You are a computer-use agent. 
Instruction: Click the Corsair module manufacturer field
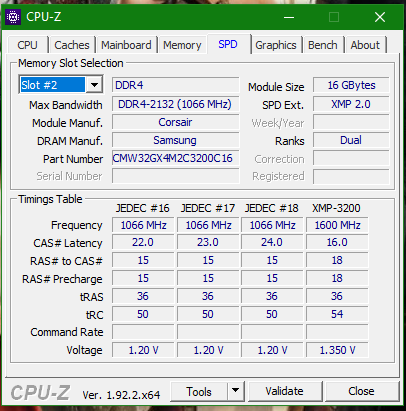(x=176, y=122)
